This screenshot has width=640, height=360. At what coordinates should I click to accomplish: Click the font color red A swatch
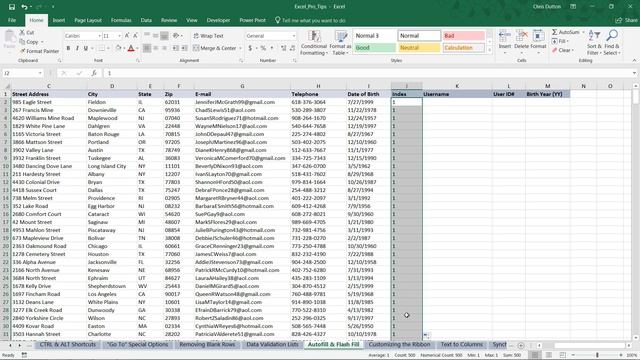tap(131, 48)
